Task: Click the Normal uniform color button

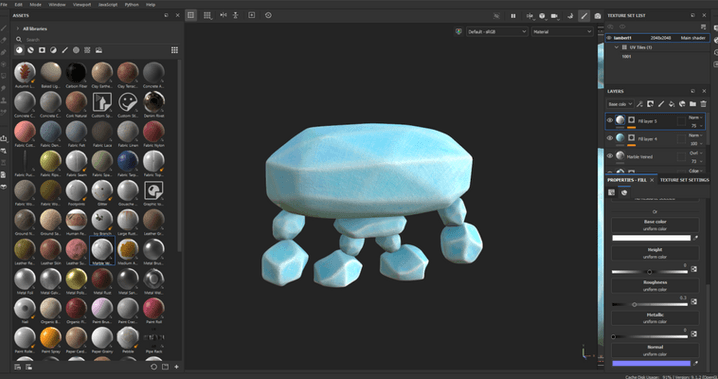Action: tap(655, 350)
